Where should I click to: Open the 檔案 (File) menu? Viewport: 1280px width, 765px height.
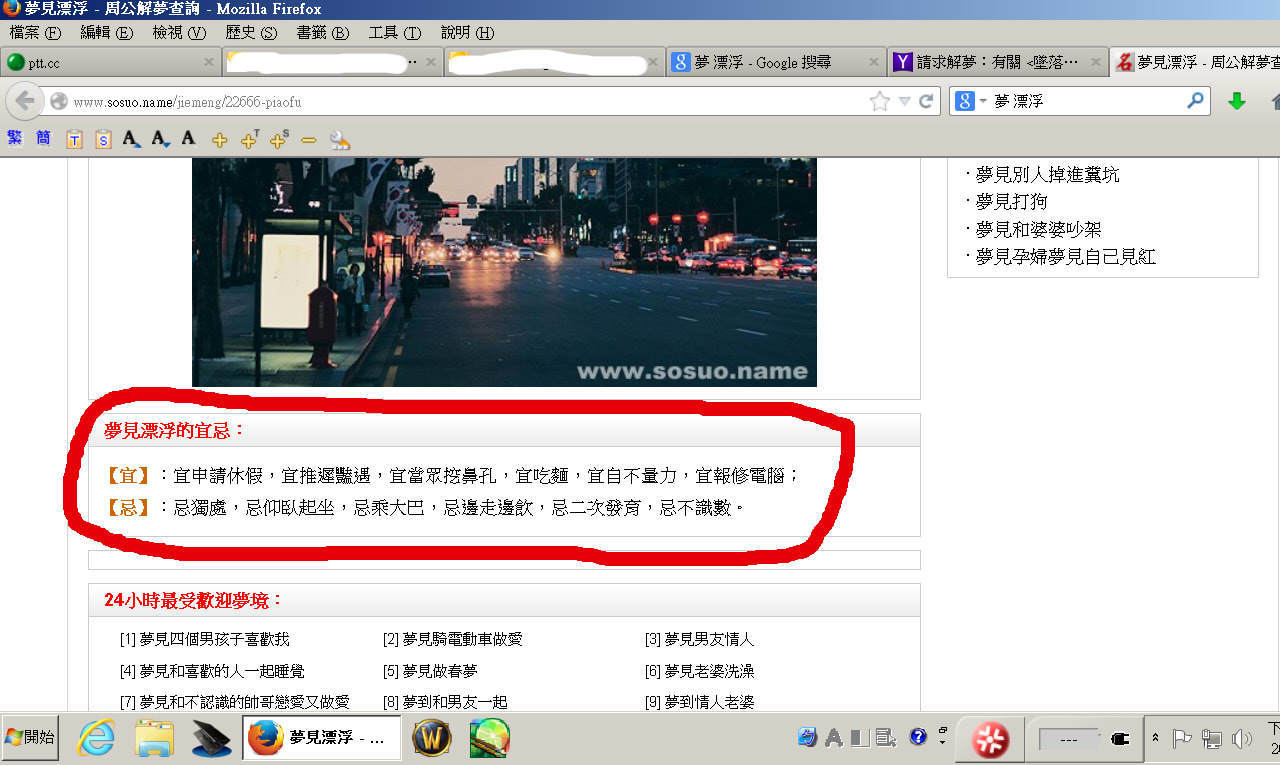[x=36, y=32]
